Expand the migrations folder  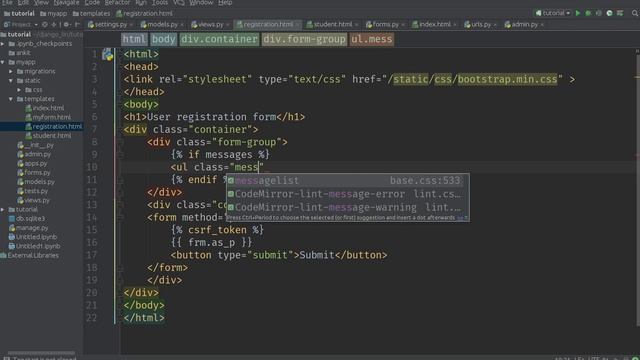click(11, 71)
